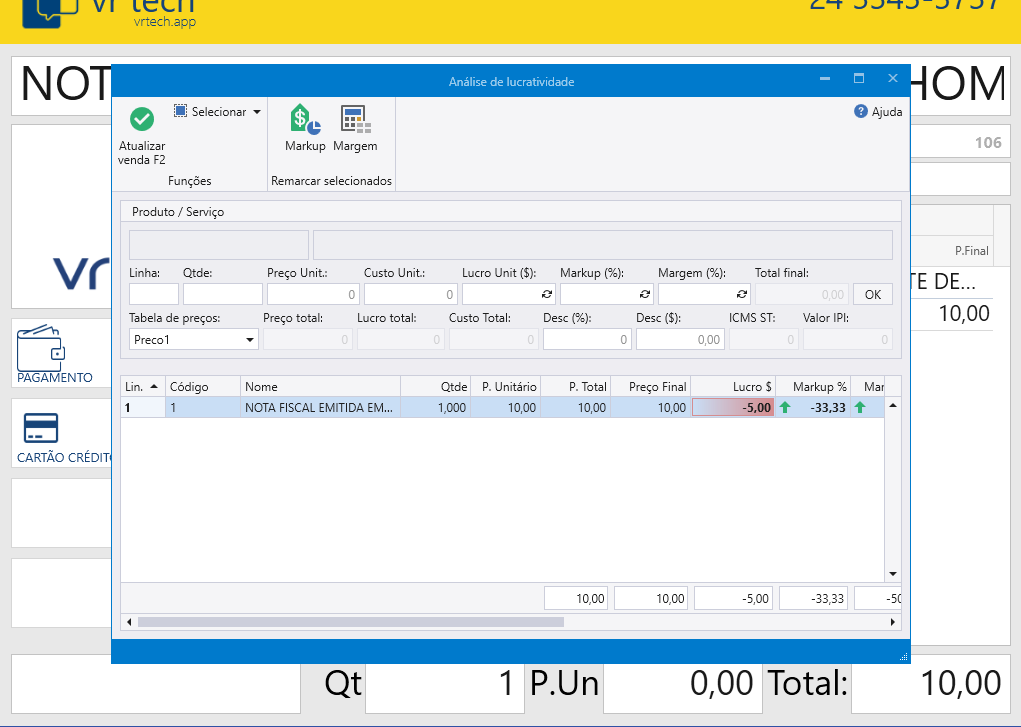The width and height of the screenshot is (1021, 727).
Task: Click the Lucro $ column header
Action: tap(734, 386)
